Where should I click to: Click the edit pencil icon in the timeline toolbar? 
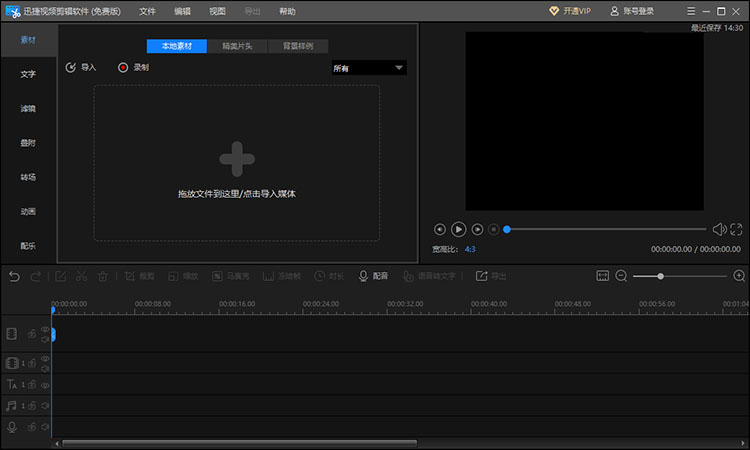[x=60, y=276]
